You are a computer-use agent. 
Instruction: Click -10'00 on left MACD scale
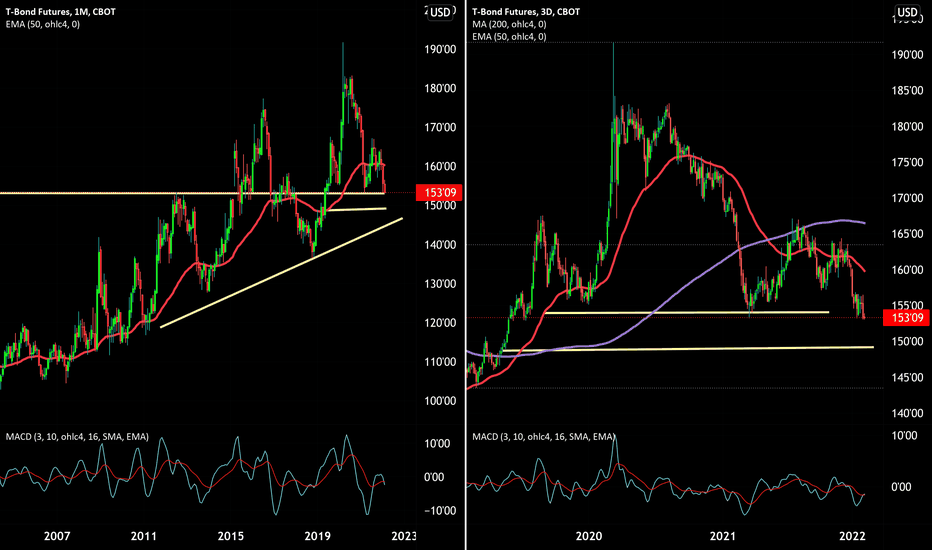pos(440,511)
